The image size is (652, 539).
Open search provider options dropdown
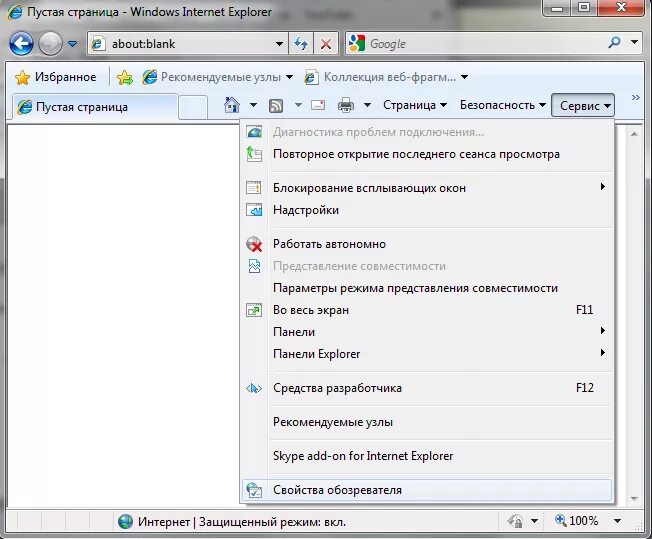pos(634,42)
